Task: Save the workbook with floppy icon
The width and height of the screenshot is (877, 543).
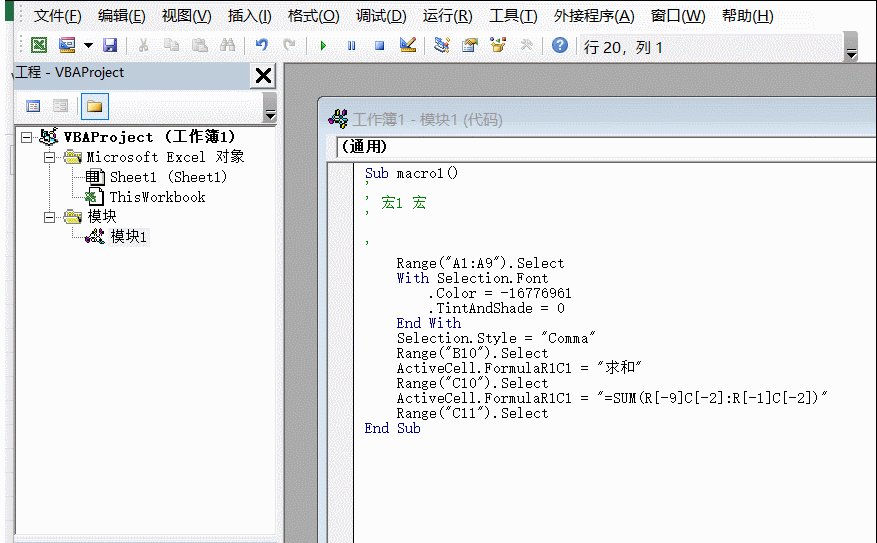Action: click(110, 45)
